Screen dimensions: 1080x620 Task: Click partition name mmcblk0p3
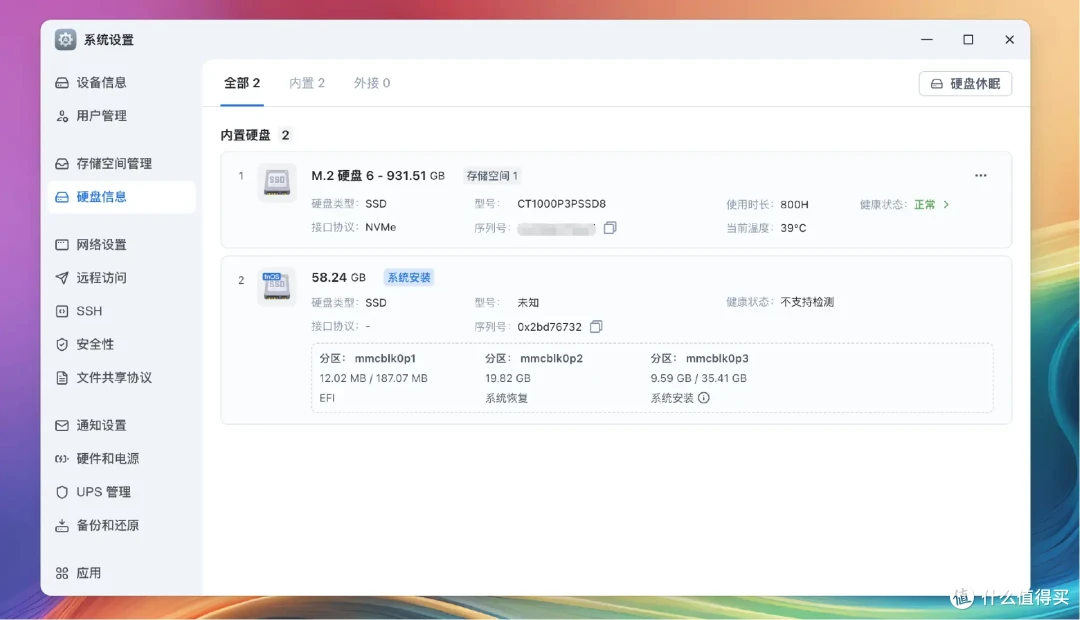(x=717, y=358)
